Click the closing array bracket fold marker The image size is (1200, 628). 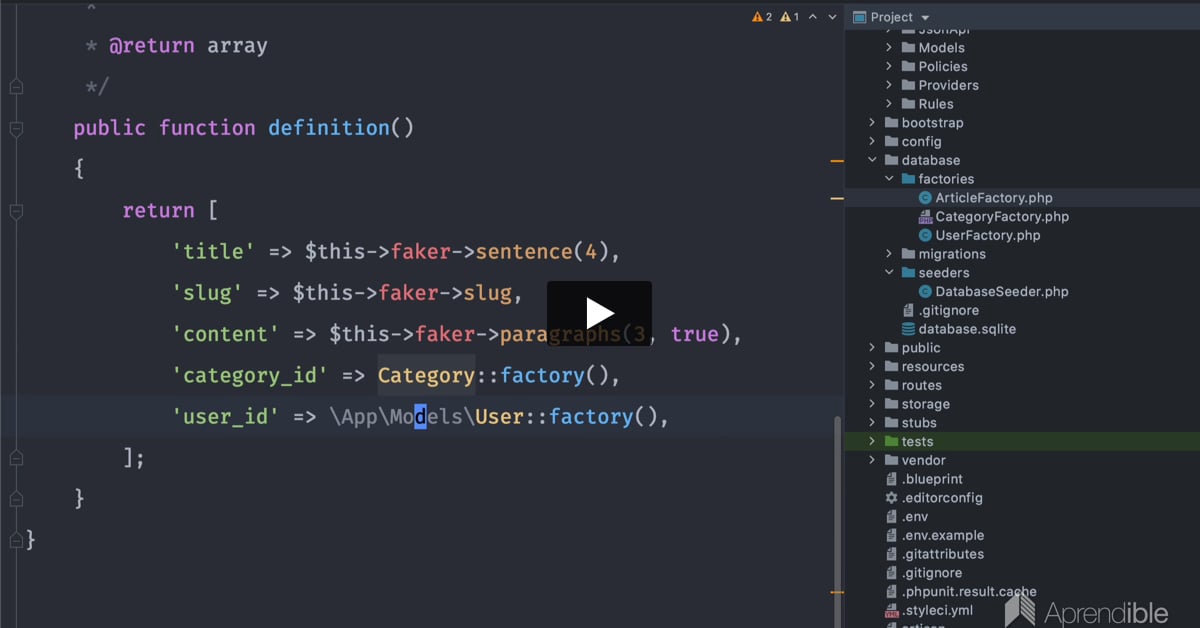16,457
